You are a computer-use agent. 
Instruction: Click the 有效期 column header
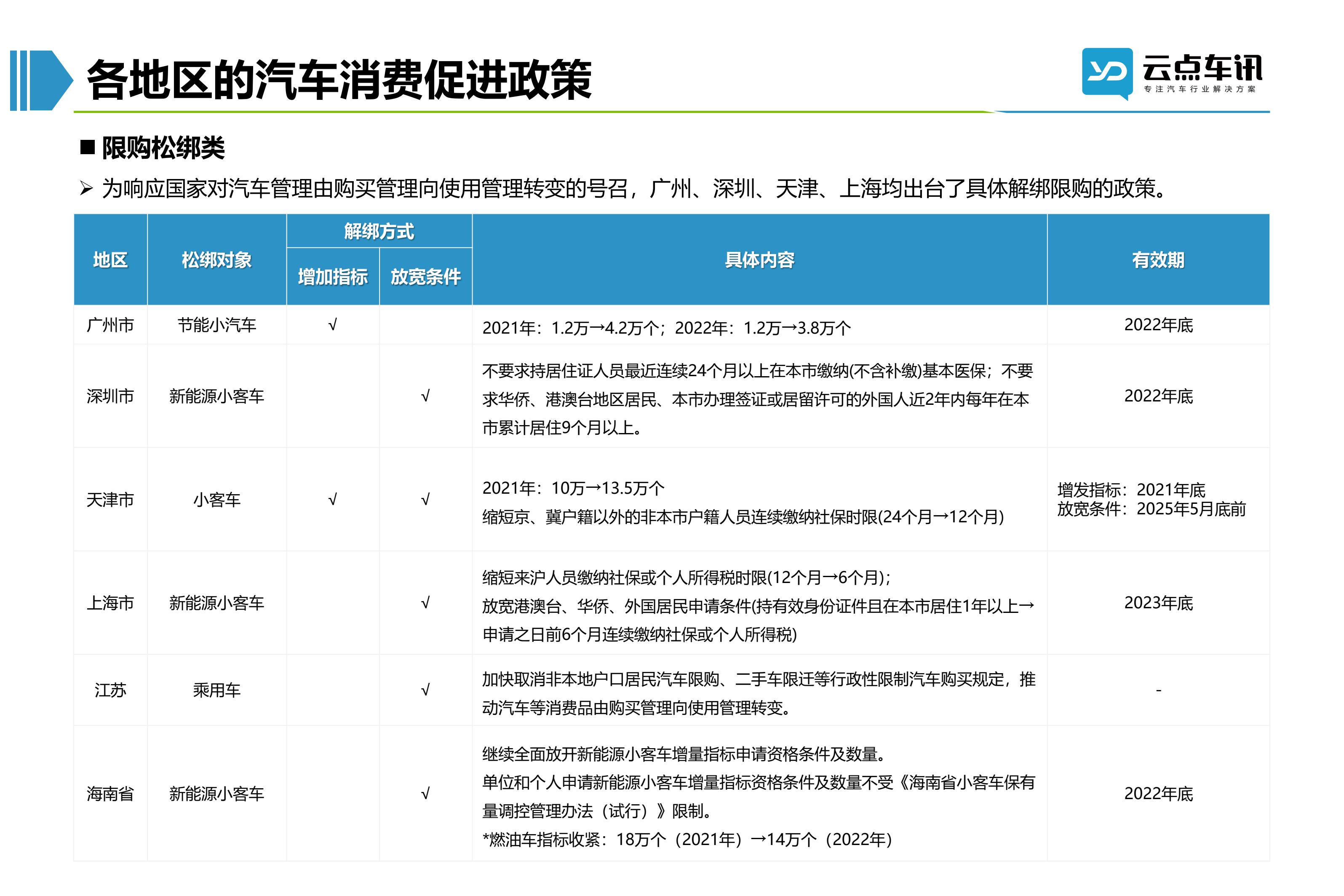1158,260
